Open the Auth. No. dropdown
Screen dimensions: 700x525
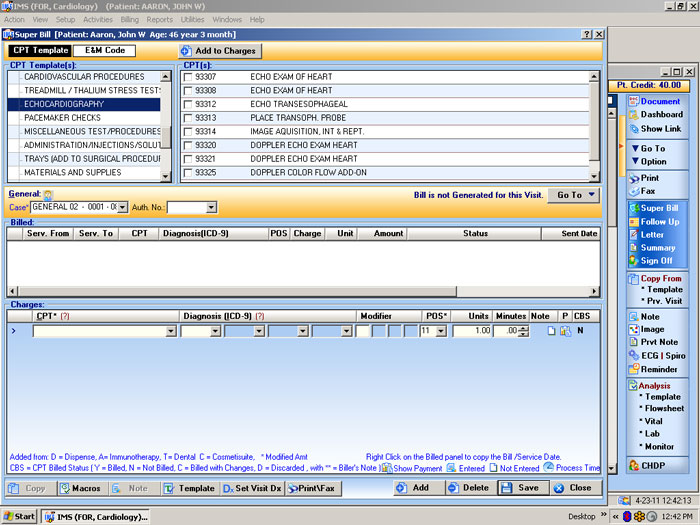click(x=212, y=208)
